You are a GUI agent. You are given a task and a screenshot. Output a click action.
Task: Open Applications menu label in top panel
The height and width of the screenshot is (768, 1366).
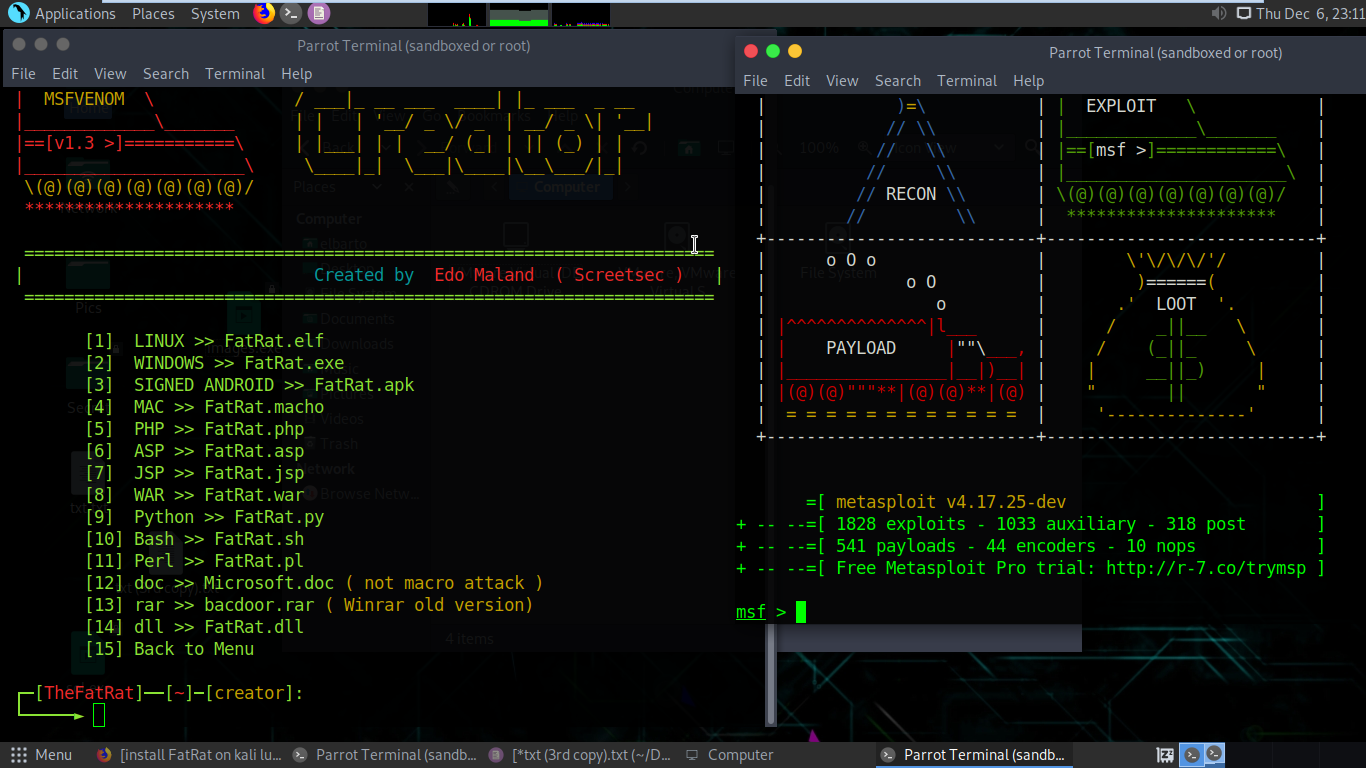(x=76, y=14)
